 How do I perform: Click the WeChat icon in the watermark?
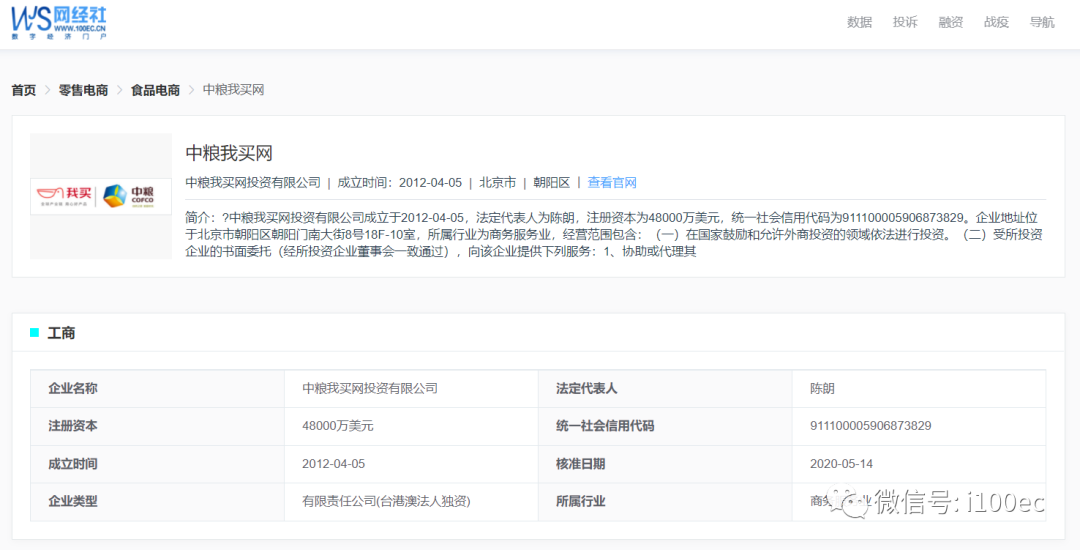pos(855,502)
